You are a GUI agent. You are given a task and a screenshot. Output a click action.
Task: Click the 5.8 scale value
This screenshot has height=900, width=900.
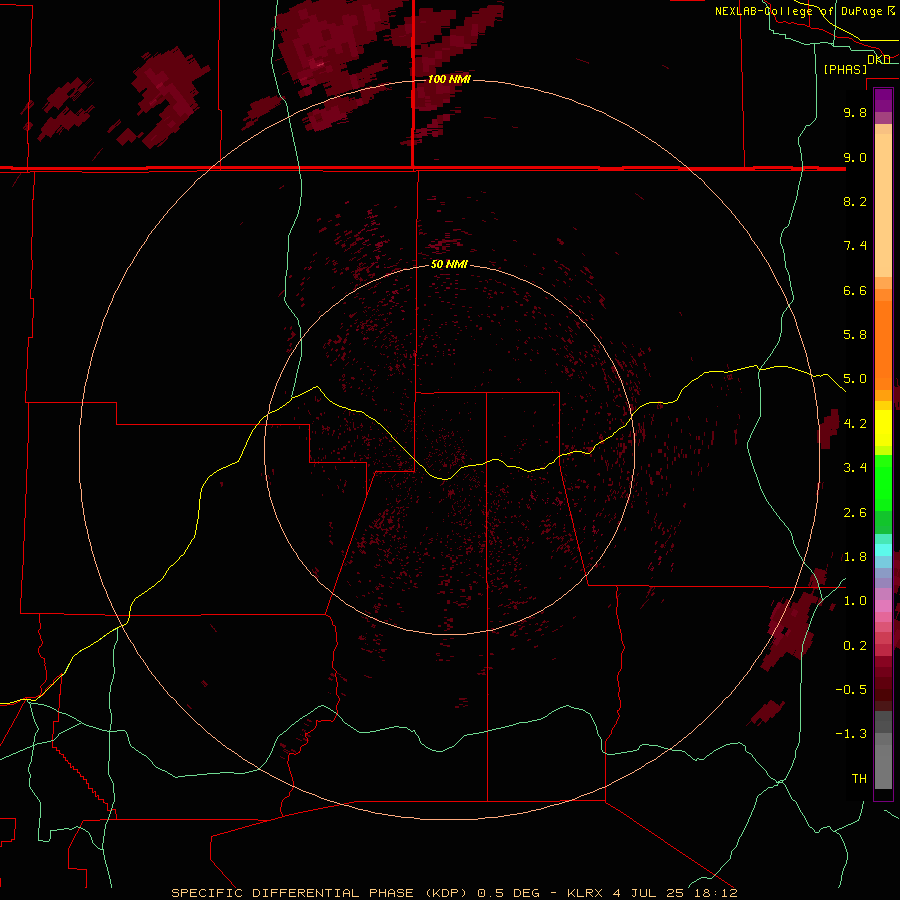[855, 335]
